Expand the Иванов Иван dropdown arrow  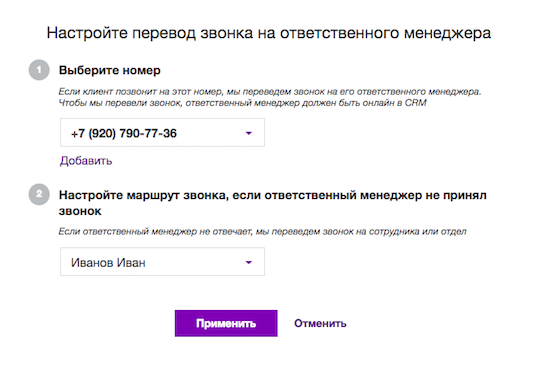click(x=249, y=262)
